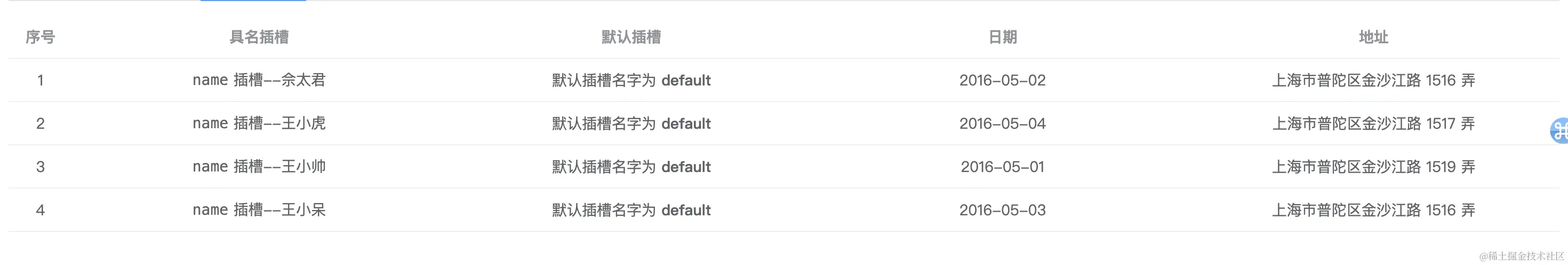Click the floating blue command icon
This screenshot has height=265, width=1568.
point(1559,130)
